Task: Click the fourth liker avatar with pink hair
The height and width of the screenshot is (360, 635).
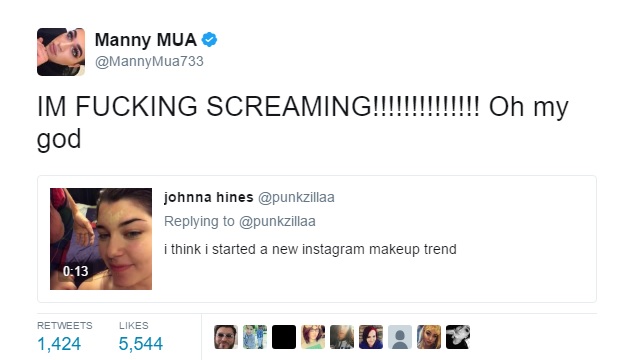Action: pos(313,337)
